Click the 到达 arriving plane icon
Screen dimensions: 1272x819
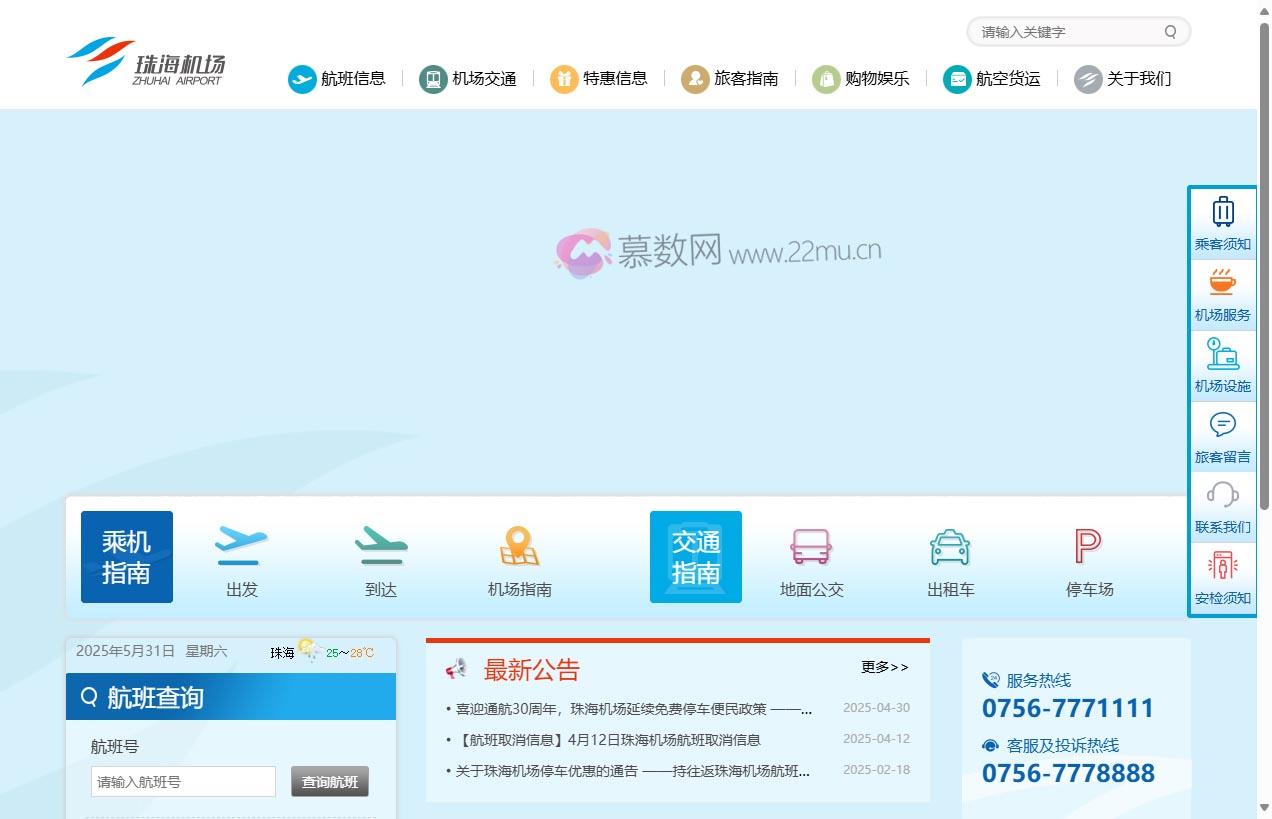pyautogui.click(x=380, y=545)
